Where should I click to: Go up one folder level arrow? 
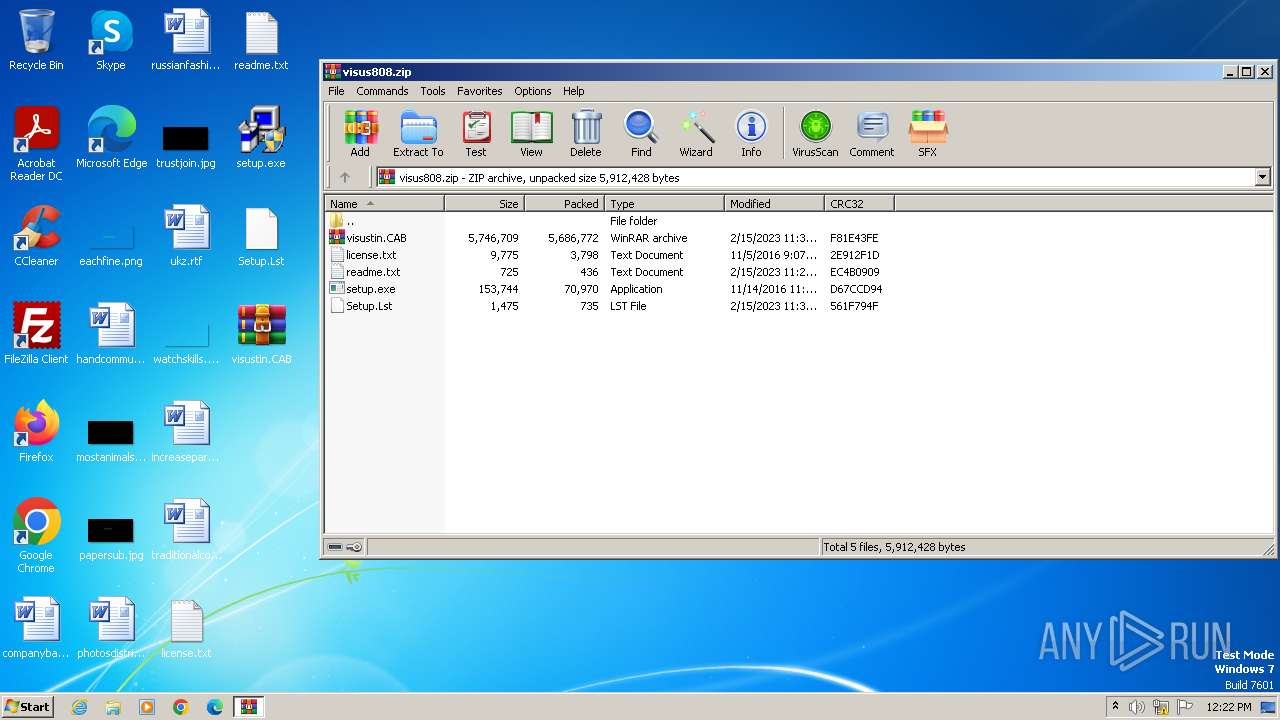(345, 177)
